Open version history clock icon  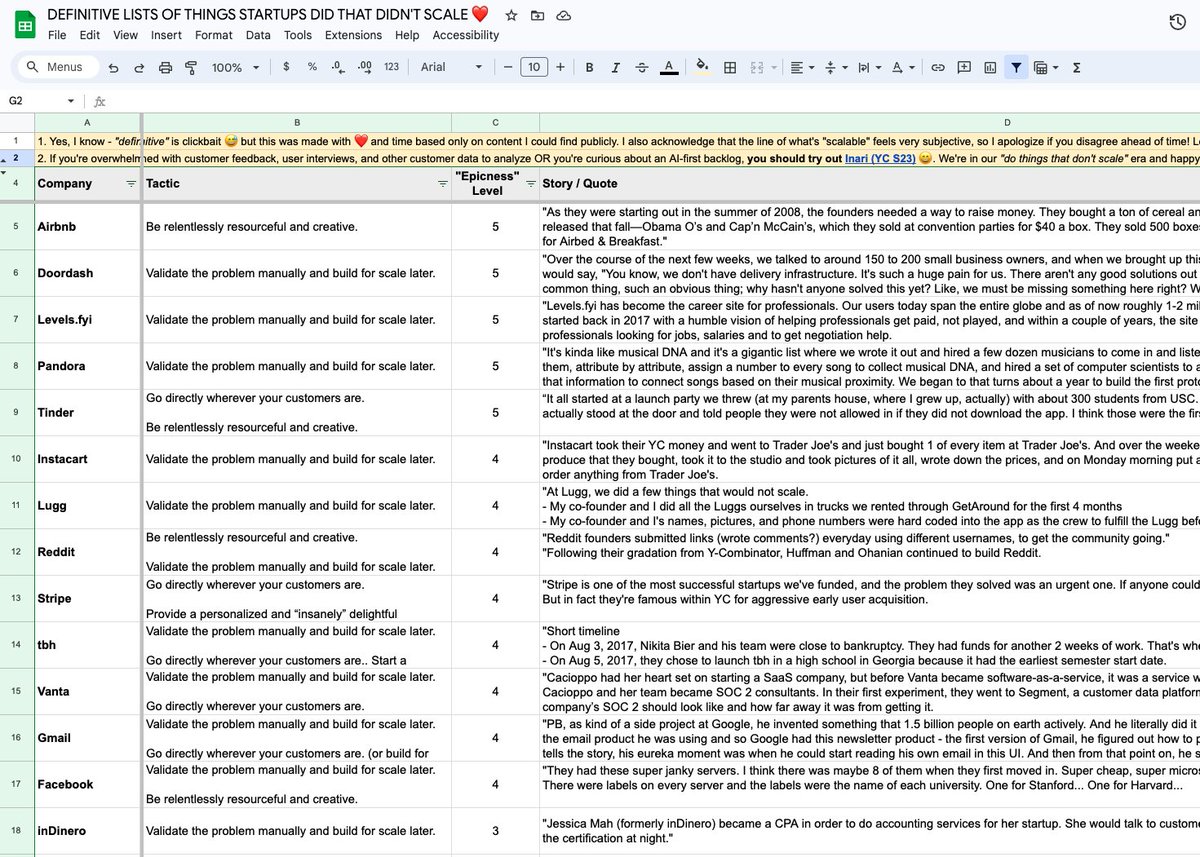[1177, 24]
